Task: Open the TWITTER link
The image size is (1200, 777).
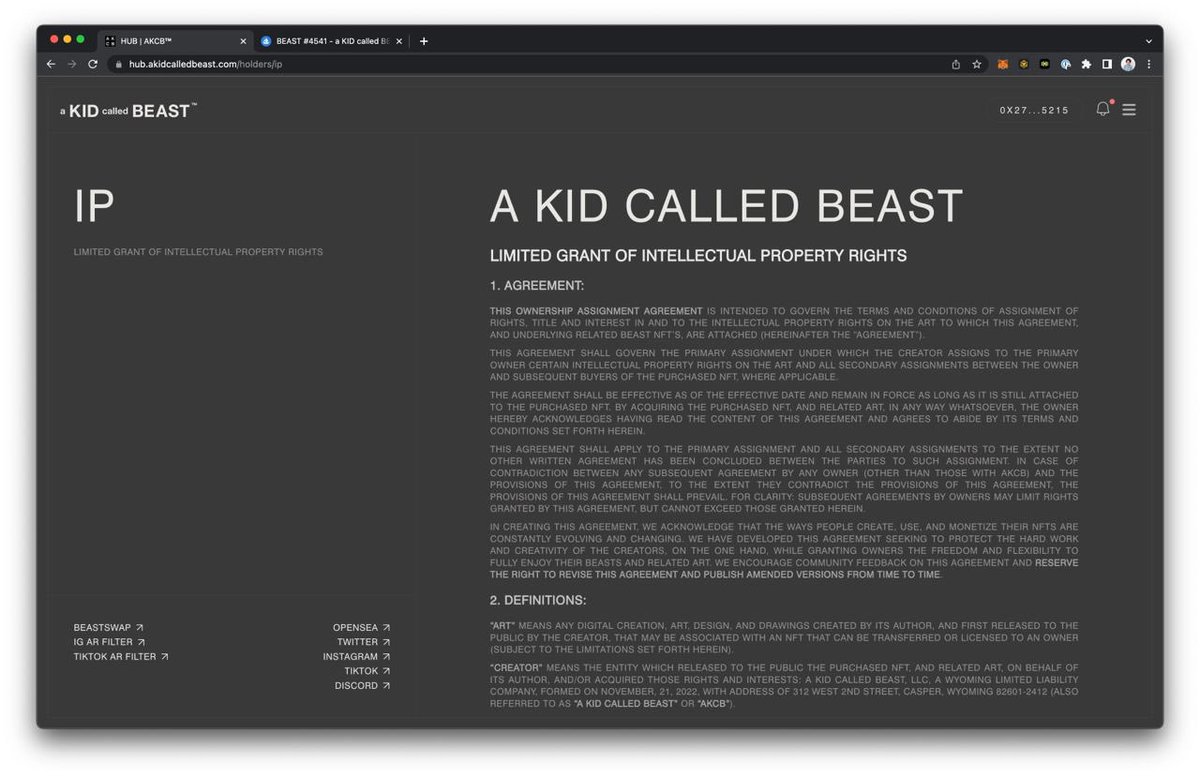Action: point(363,642)
